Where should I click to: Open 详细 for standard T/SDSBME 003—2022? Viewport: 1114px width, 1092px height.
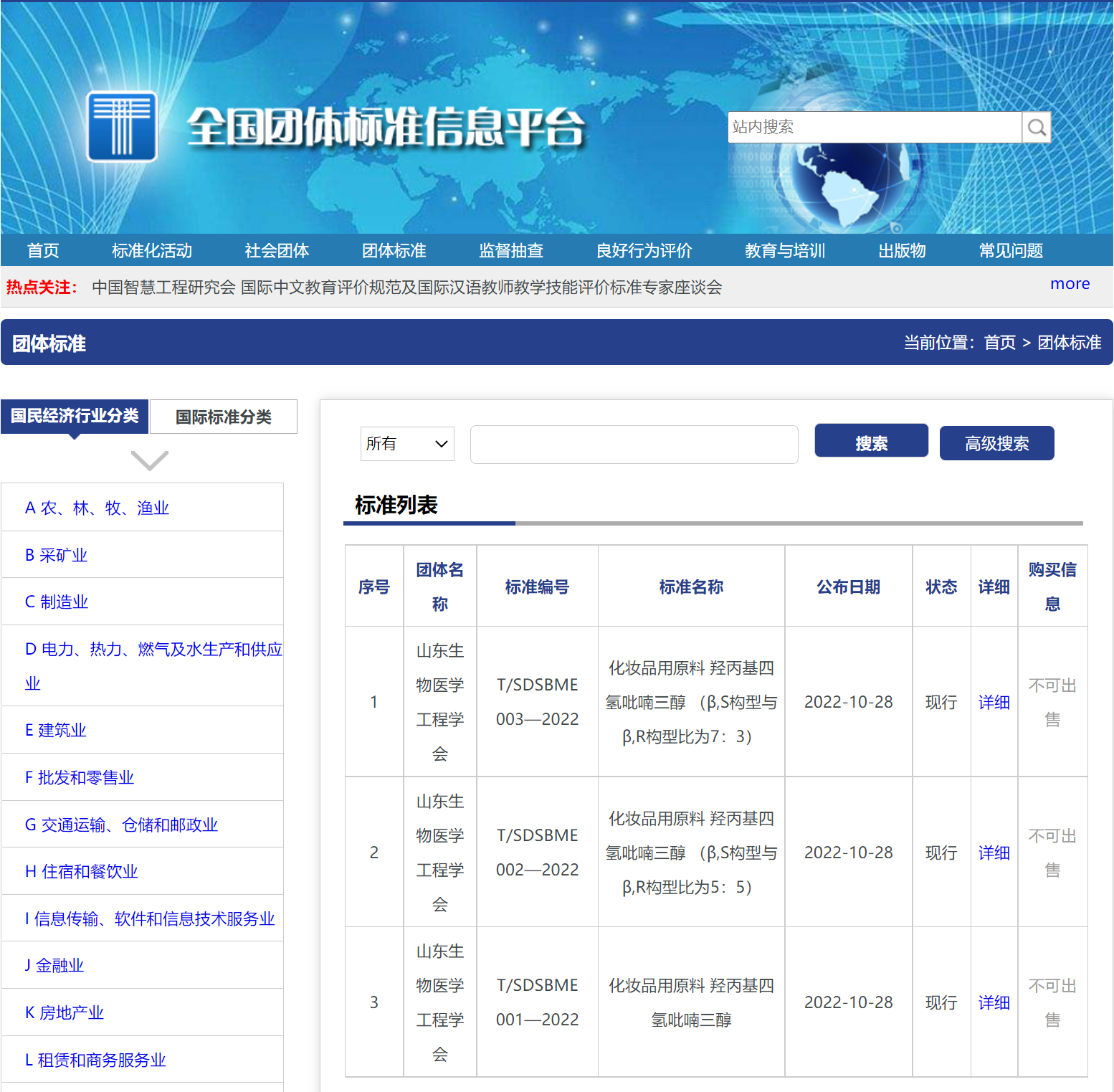pyautogui.click(x=994, y=702)
